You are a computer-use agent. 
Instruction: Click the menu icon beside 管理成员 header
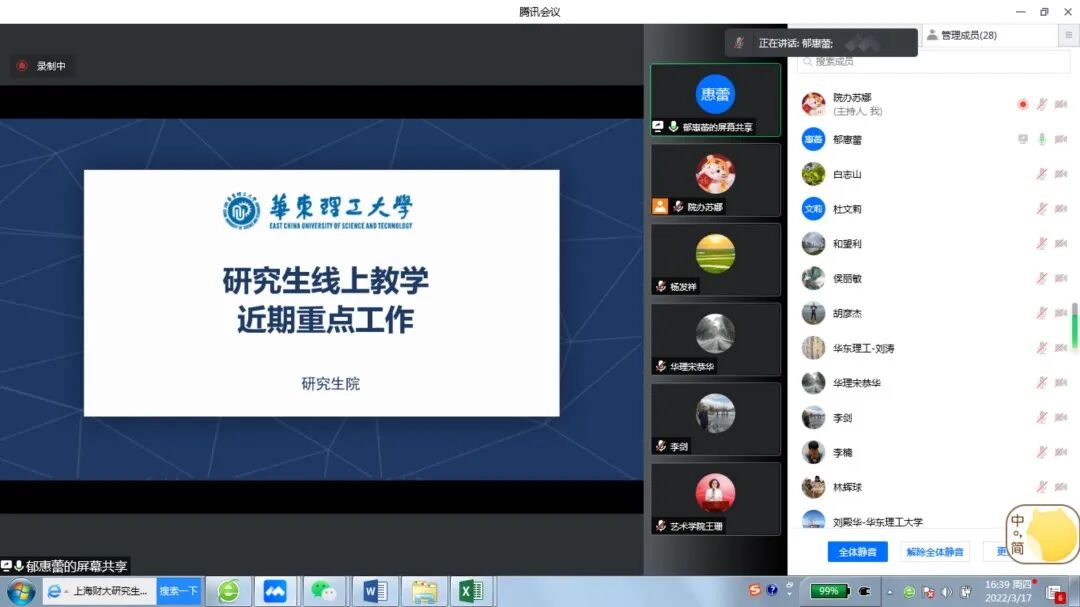(1067, 35)
